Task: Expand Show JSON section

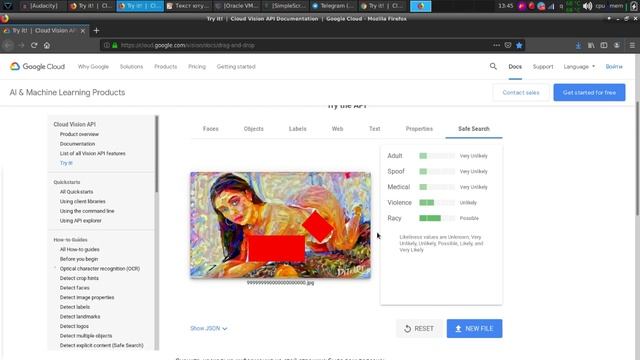Action: coord(209,328)
